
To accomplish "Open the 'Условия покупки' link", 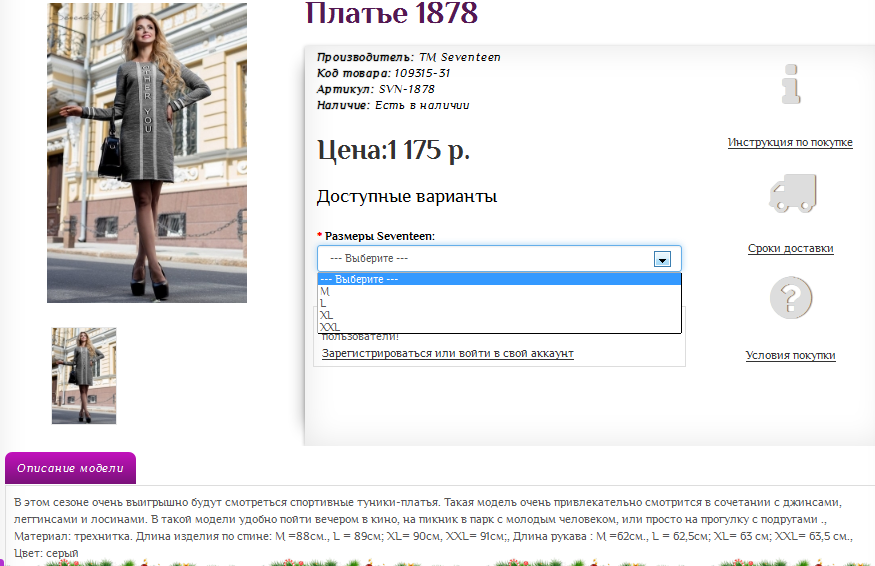I will (x=790, y=355).
